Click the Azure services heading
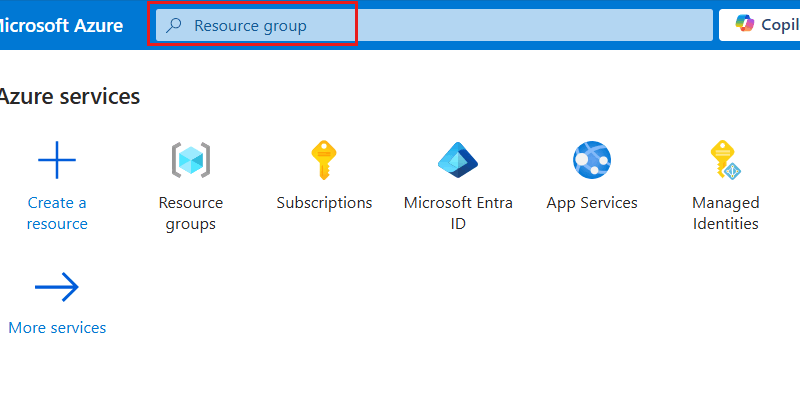 pyautogui.click(x=68, y=97)
